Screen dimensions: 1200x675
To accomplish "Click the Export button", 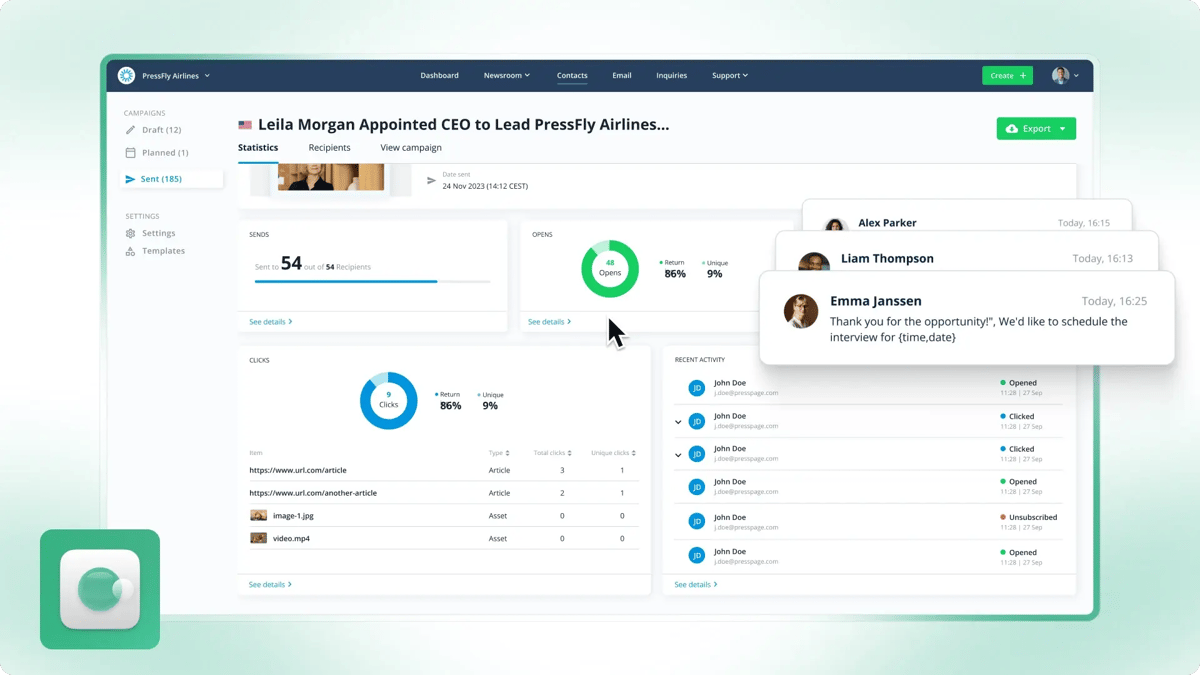I will [1036, 129].
